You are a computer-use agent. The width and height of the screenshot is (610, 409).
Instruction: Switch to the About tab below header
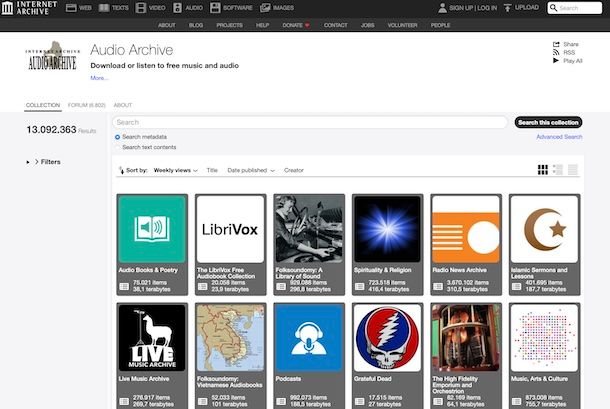click(123, 105)
